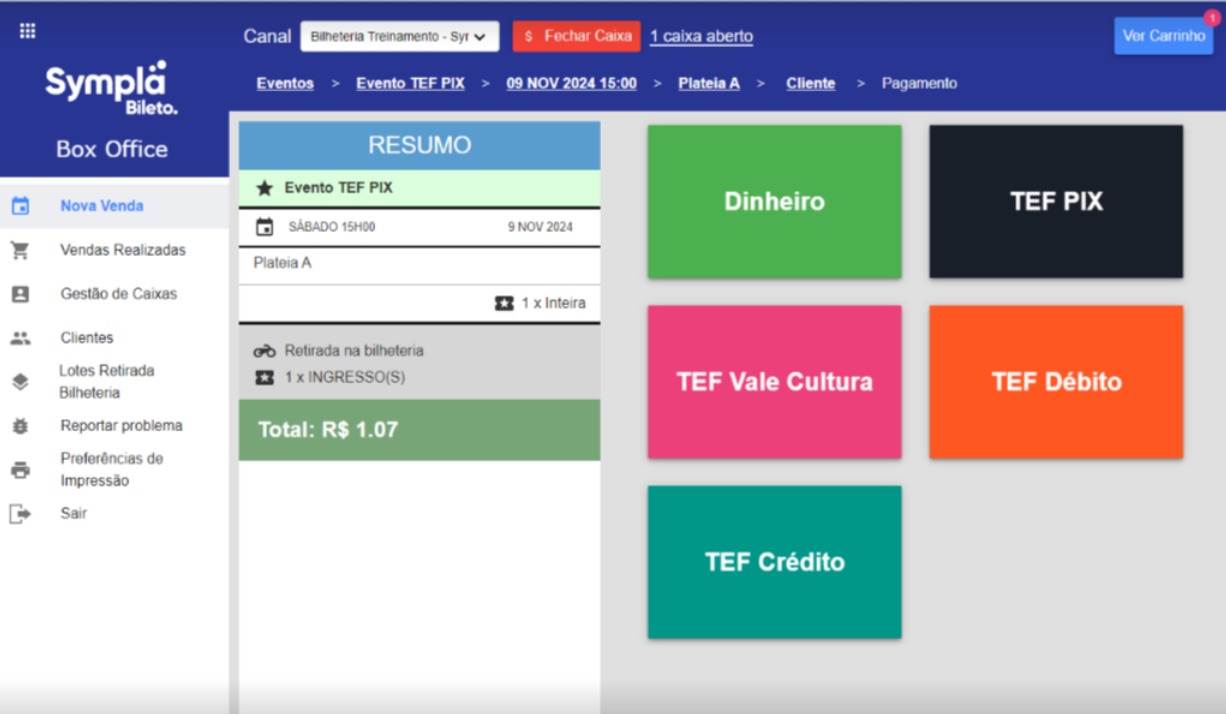1226x714 pixels.
Task: Click the ticket icon beside 1 x INGRESSO(S)
Action: tap(264, 378)
